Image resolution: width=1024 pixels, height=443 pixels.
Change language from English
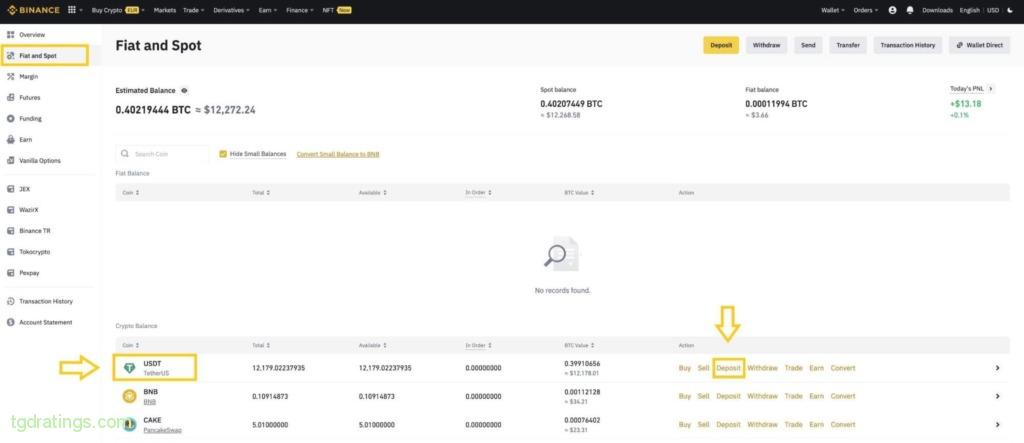pos(970,10)
